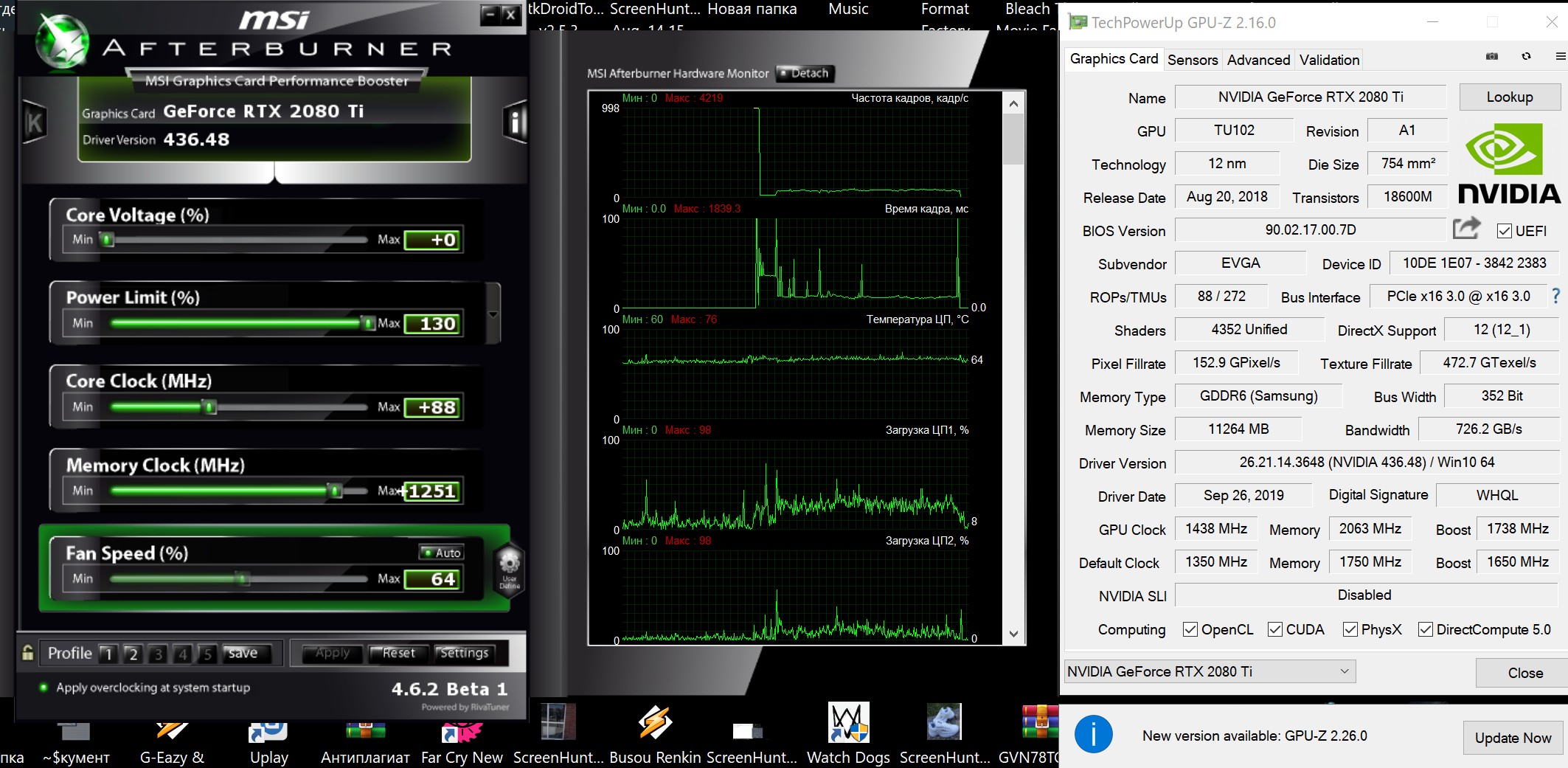Screen dimensions: 1568x768
Task: Take a GPU-Z screenshot with camera icon
Action: pyautogui.click(x=1491, y=57)
